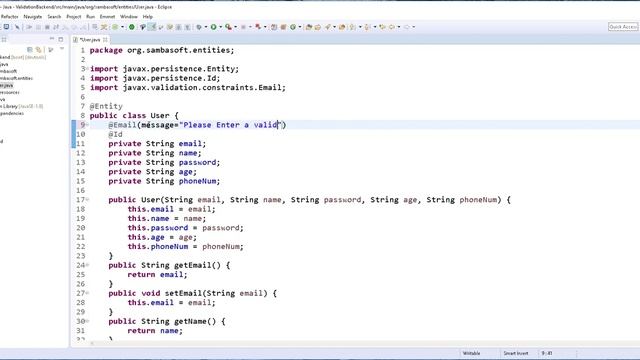Click the 9:41 cursor position in status bar
Image resolution: width=640 pixels, height=360 pixels.
click(x=547, y=353)
